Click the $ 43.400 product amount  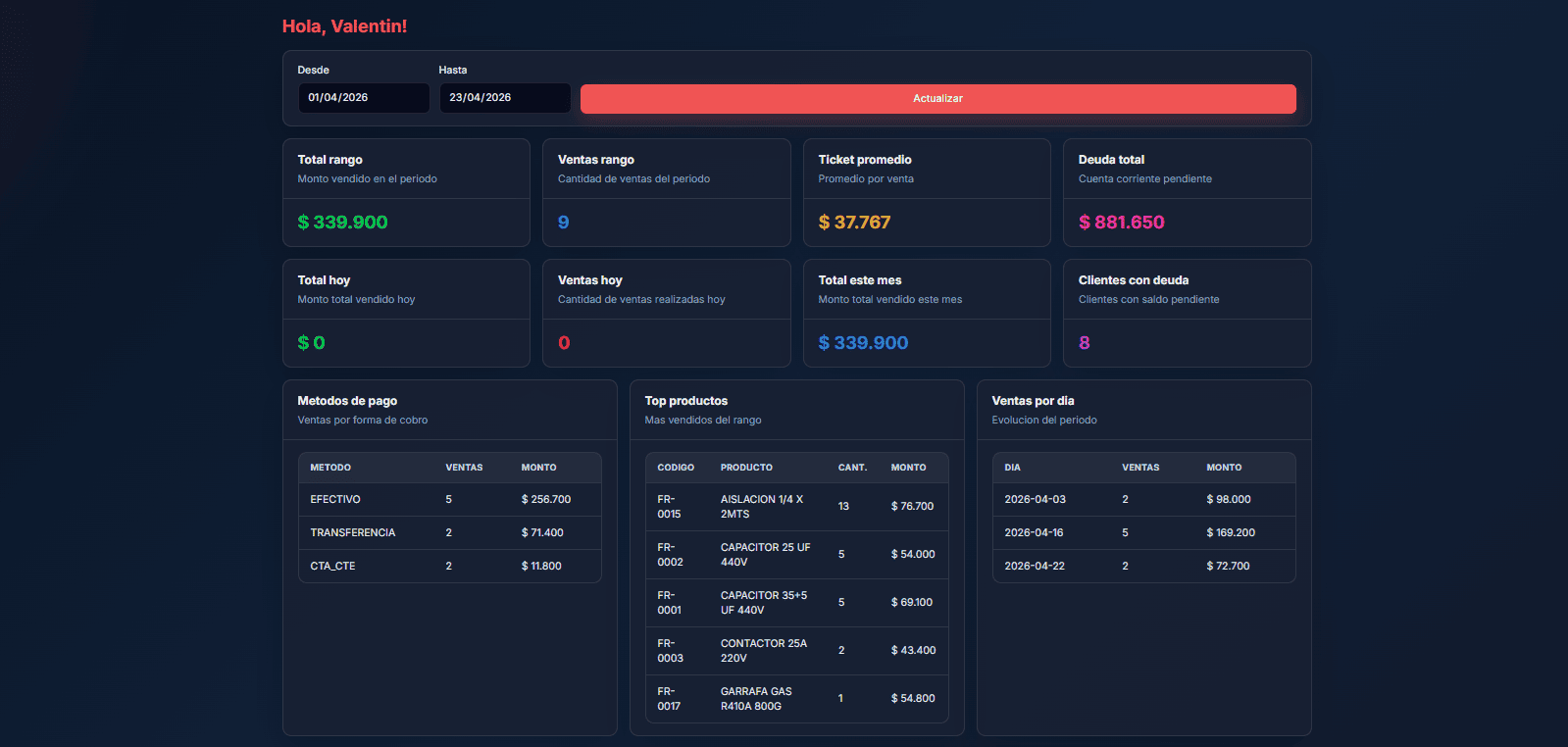pyautogui.click(x=913, y=650)
